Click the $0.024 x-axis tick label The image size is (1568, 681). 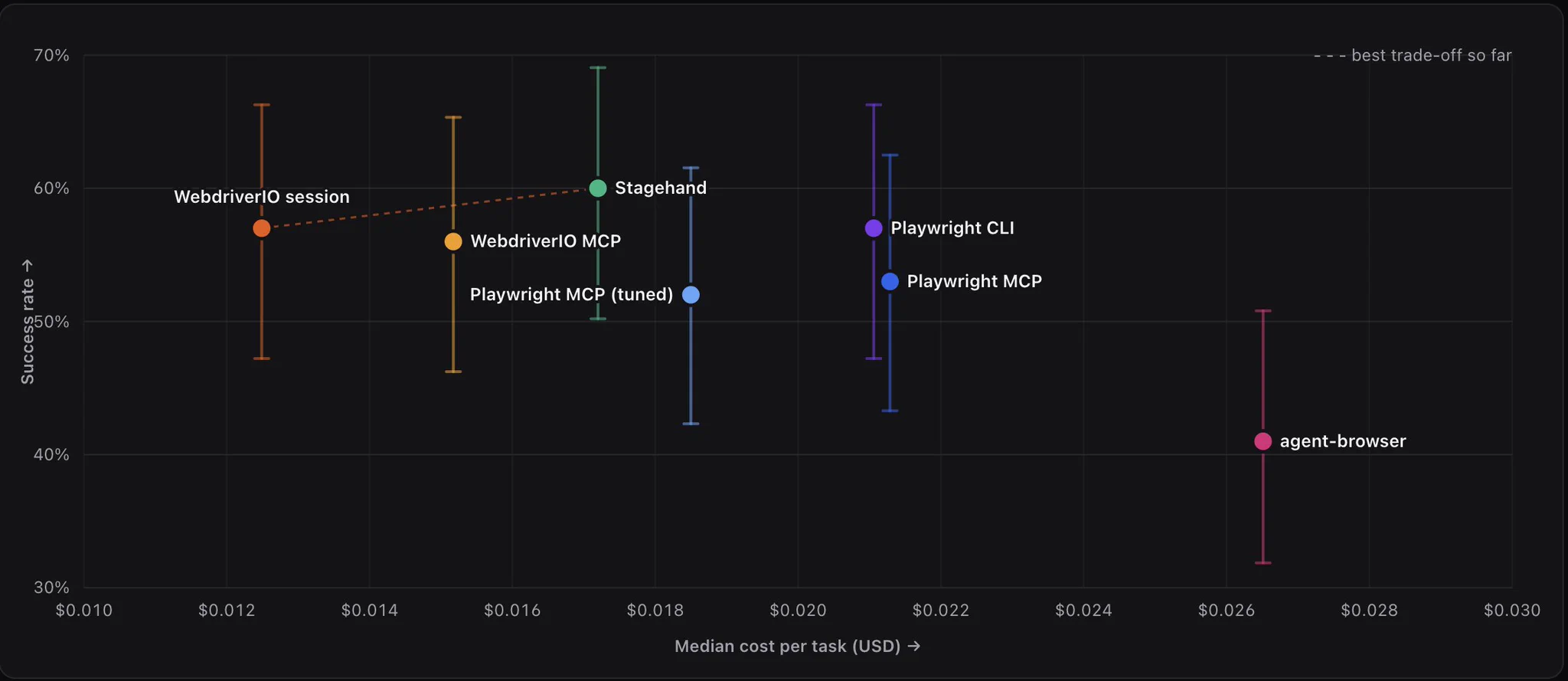1083,611
